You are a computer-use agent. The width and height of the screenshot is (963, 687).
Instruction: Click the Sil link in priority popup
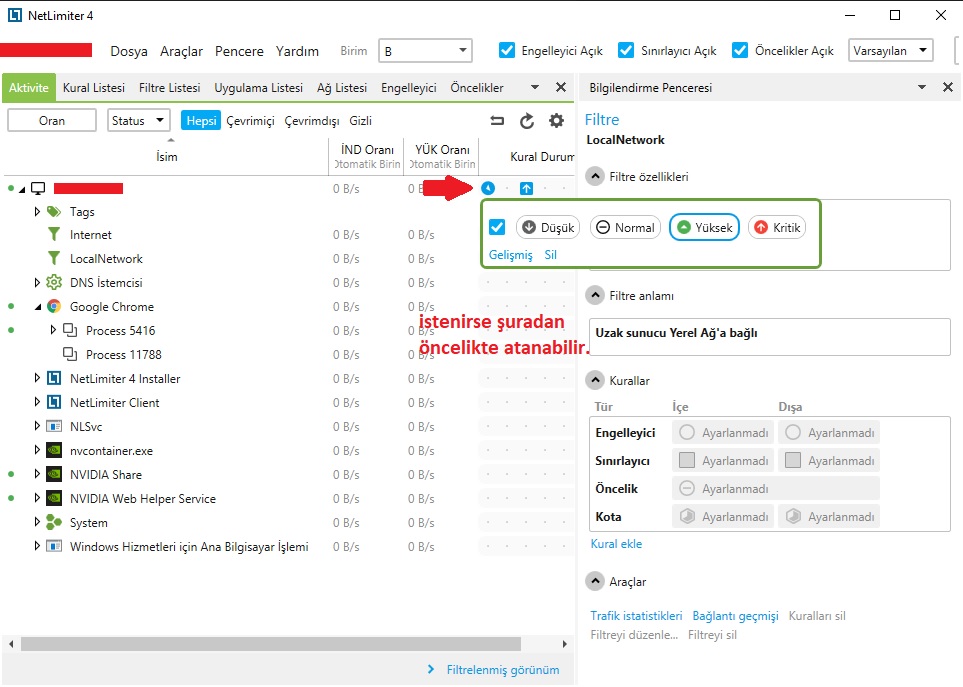[550, 255]
